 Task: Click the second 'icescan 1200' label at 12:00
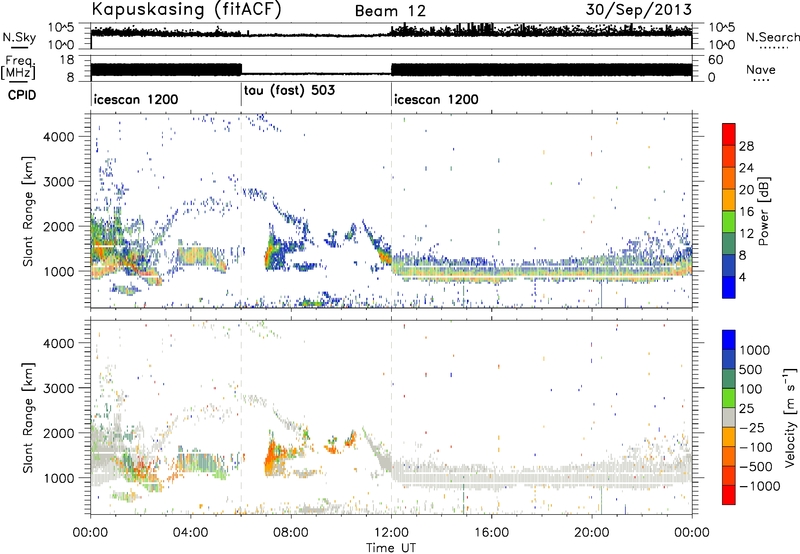click(436, 99)
